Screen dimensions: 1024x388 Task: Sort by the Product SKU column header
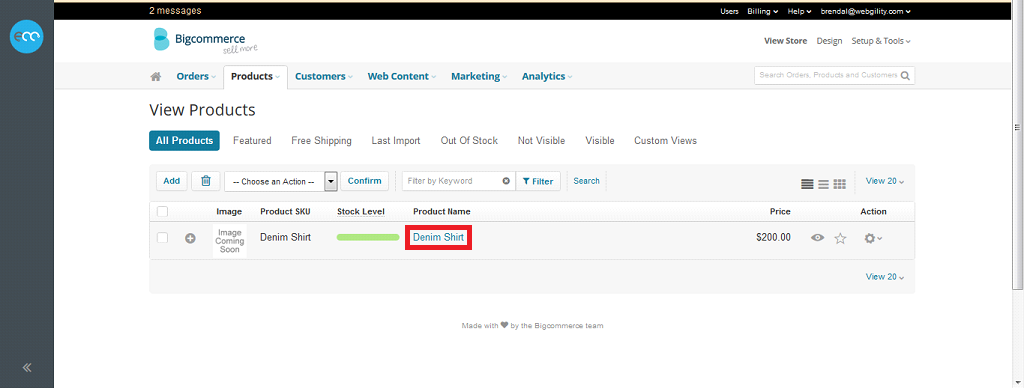tap(285, 211)
